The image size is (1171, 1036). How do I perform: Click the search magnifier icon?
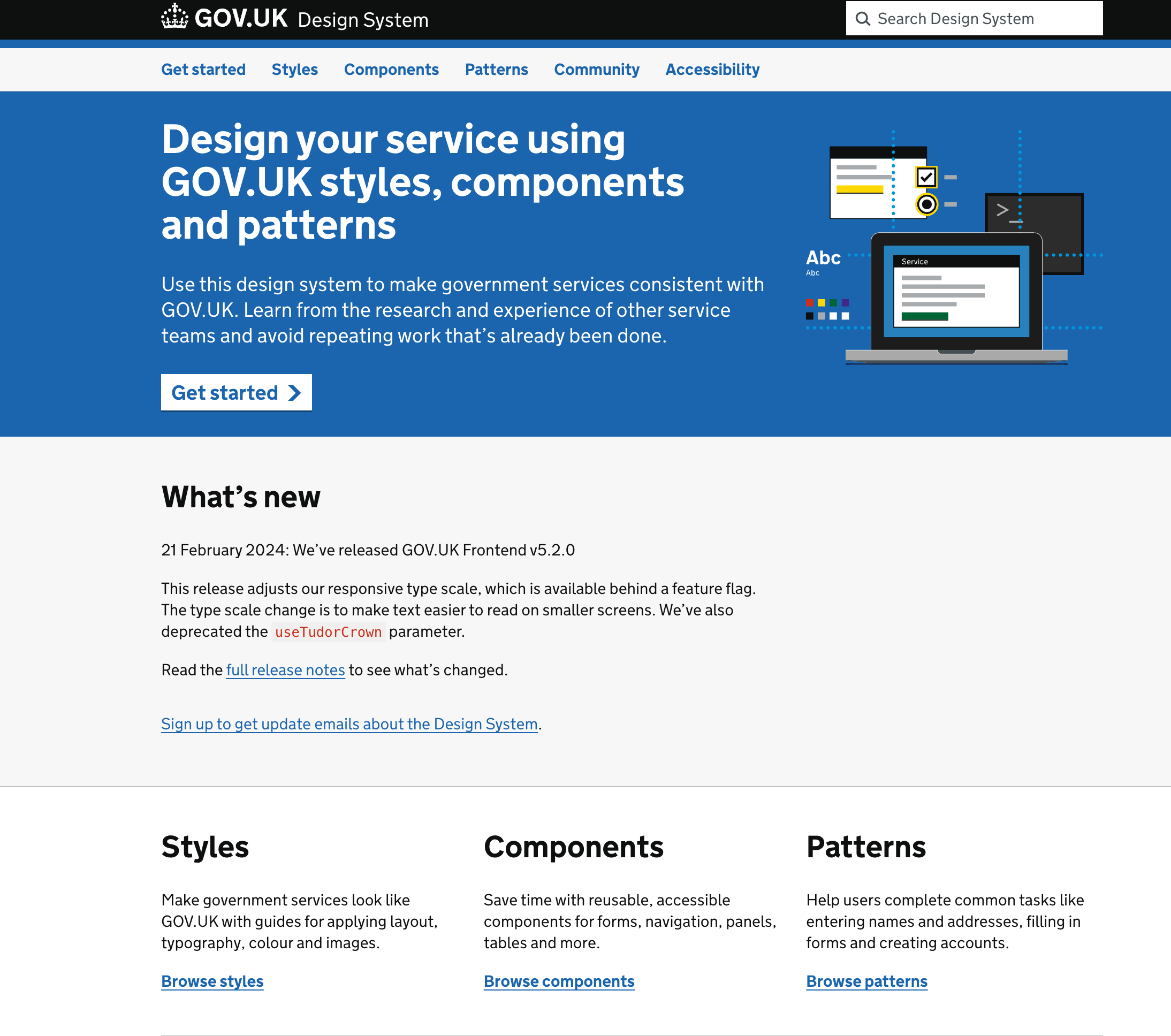[863, 19]
